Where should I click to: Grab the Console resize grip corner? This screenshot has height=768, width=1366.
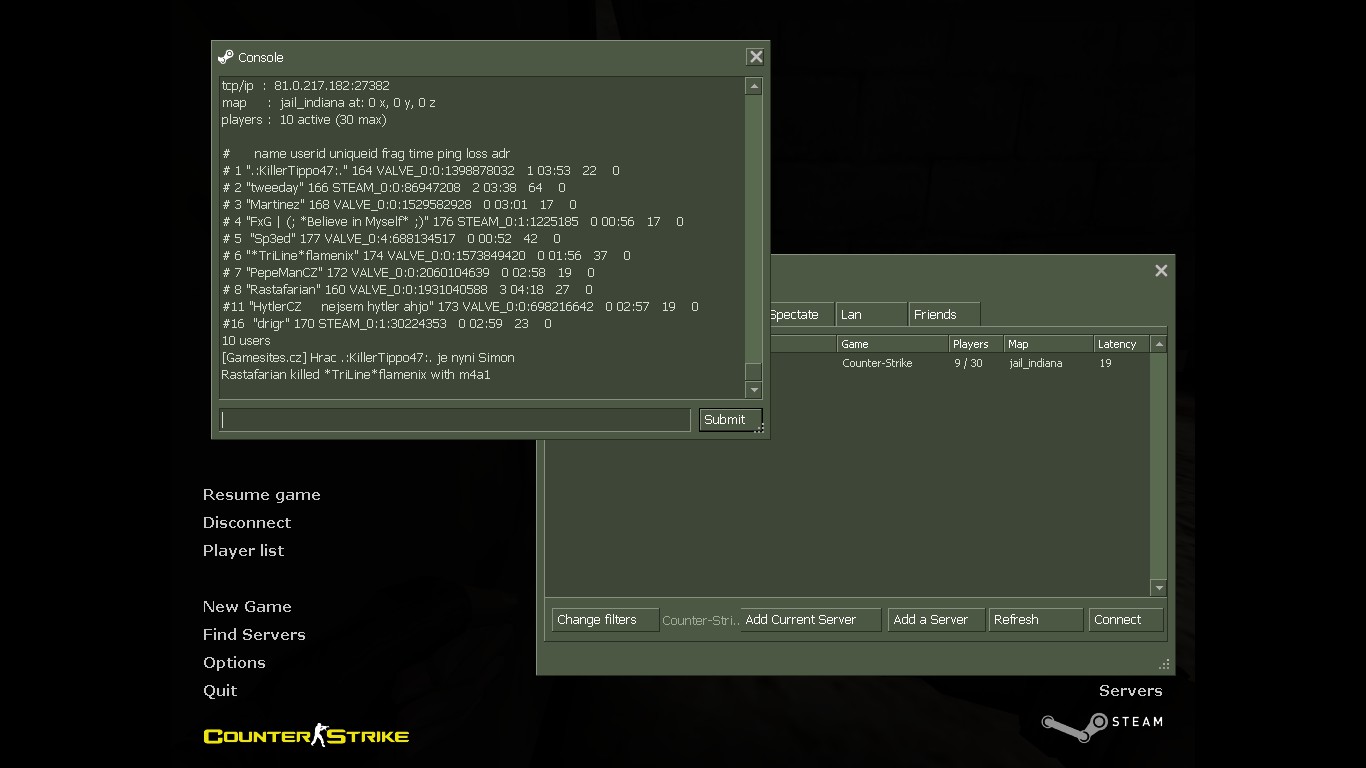click(x=760, y=429)
